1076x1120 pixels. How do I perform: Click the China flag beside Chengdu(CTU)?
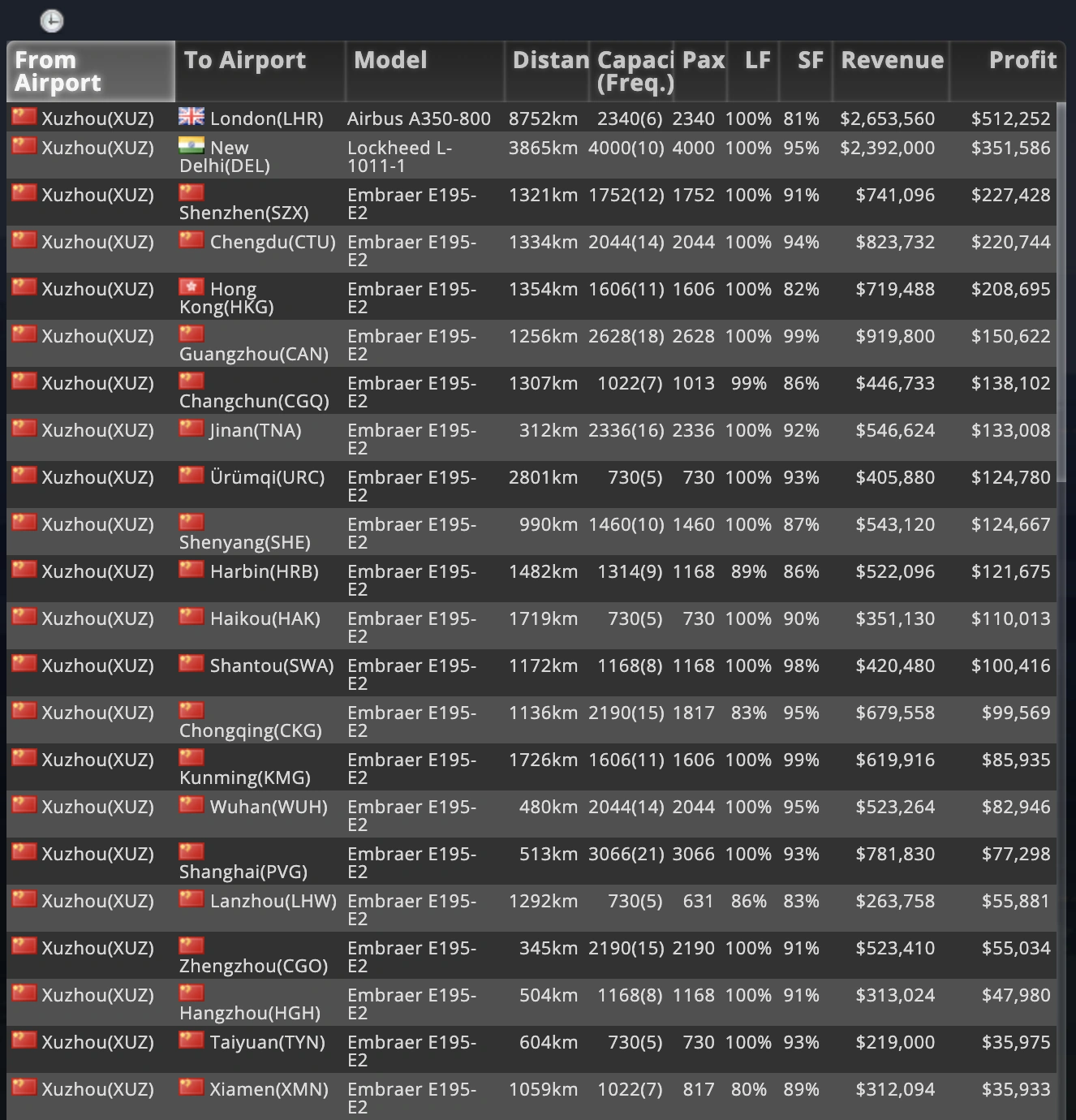192,240
